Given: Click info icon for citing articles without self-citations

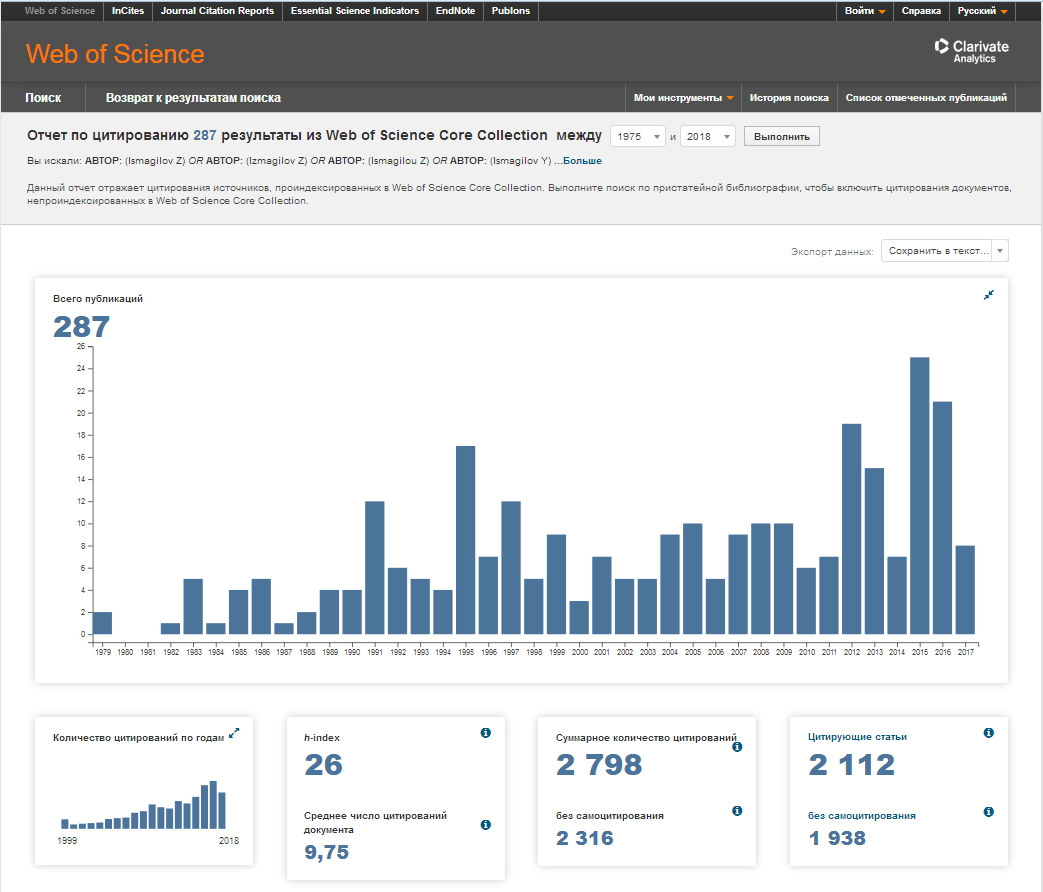Looking at the screenshot, I should click(988, 812).
